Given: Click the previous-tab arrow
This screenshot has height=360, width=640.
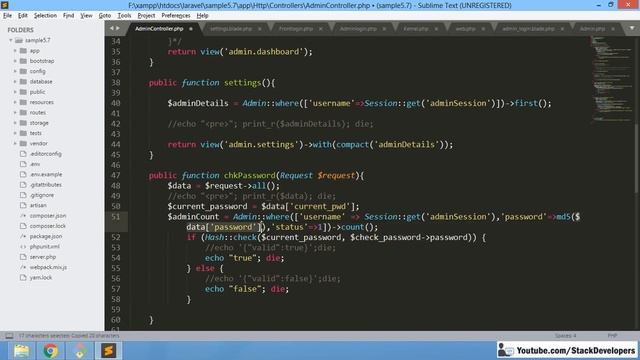Looking at the screenshot, I should tap(111, 28).
